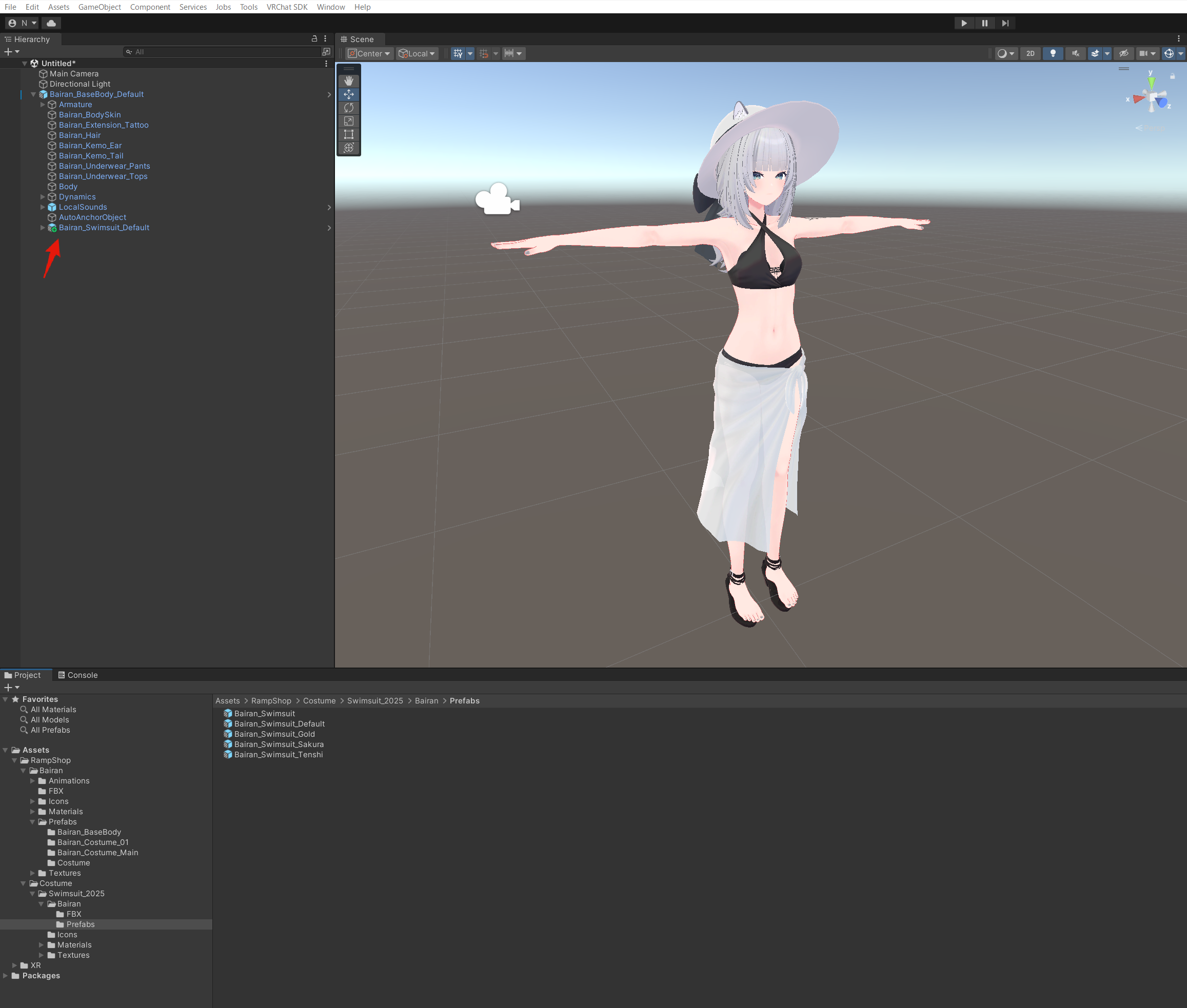Click the Pause button
Screen dimensions: 1187x1008
984,23
